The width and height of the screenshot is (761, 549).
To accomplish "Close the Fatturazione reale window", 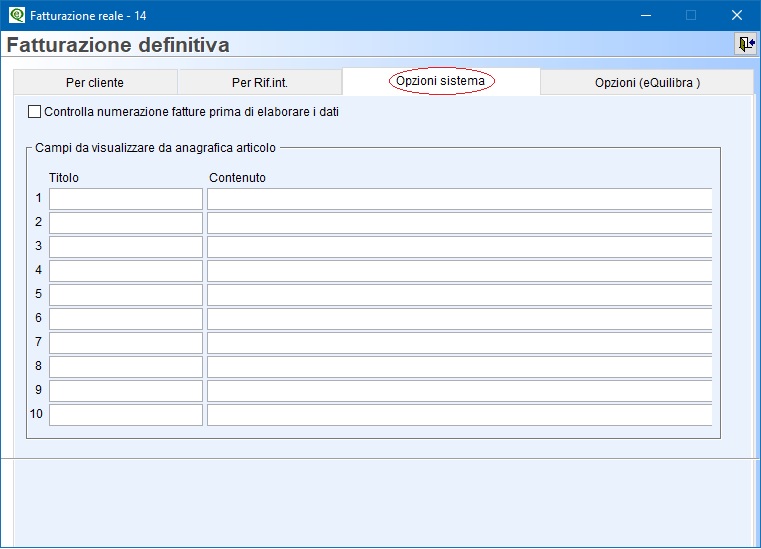I will [736, 15].
